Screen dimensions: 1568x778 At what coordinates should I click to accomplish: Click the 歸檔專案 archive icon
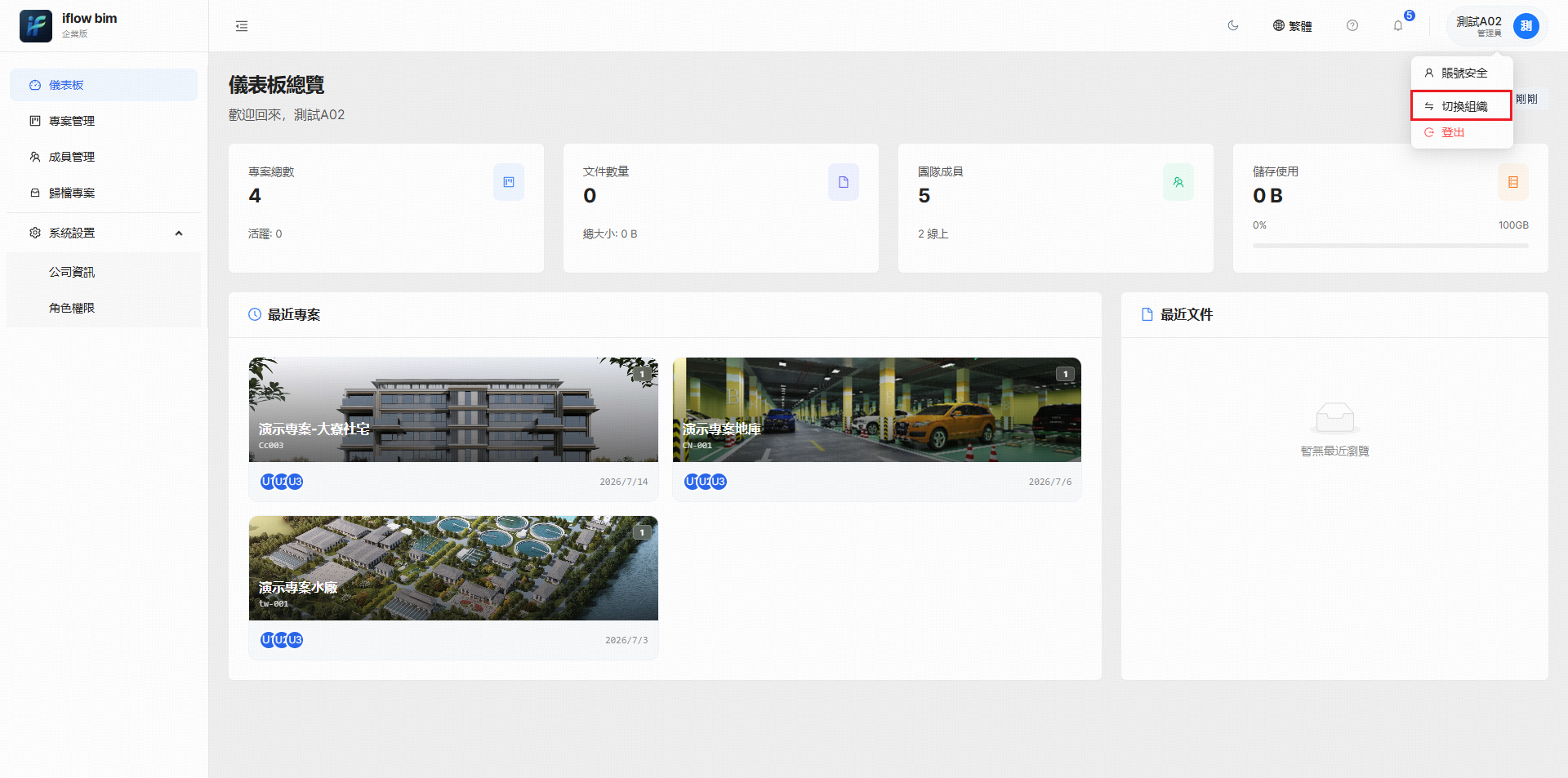point(35,193)
